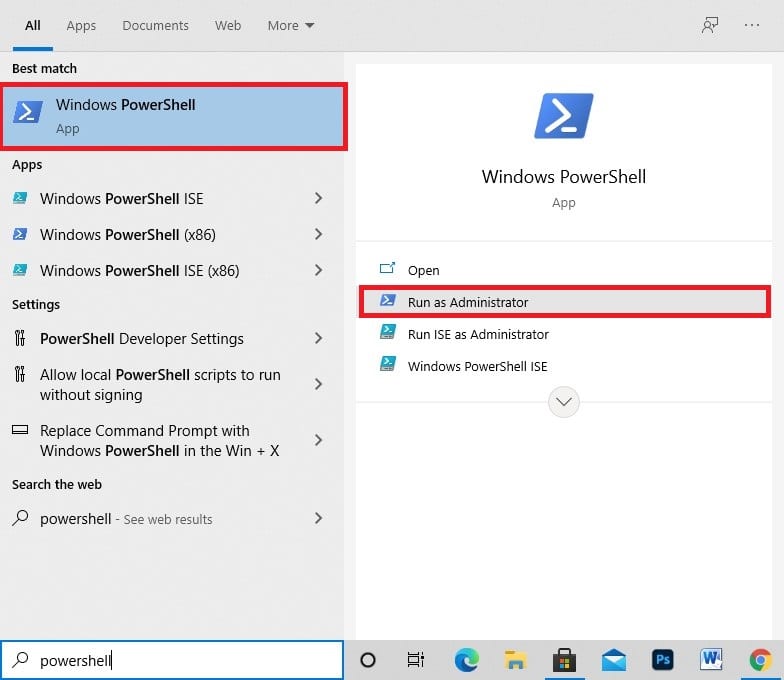Select powershell - See web results entry

tap(126, 519)
